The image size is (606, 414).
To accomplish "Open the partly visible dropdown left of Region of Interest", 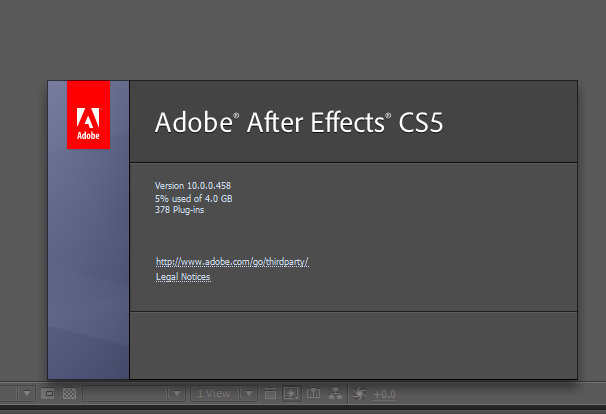I will [x=18, y=394].
